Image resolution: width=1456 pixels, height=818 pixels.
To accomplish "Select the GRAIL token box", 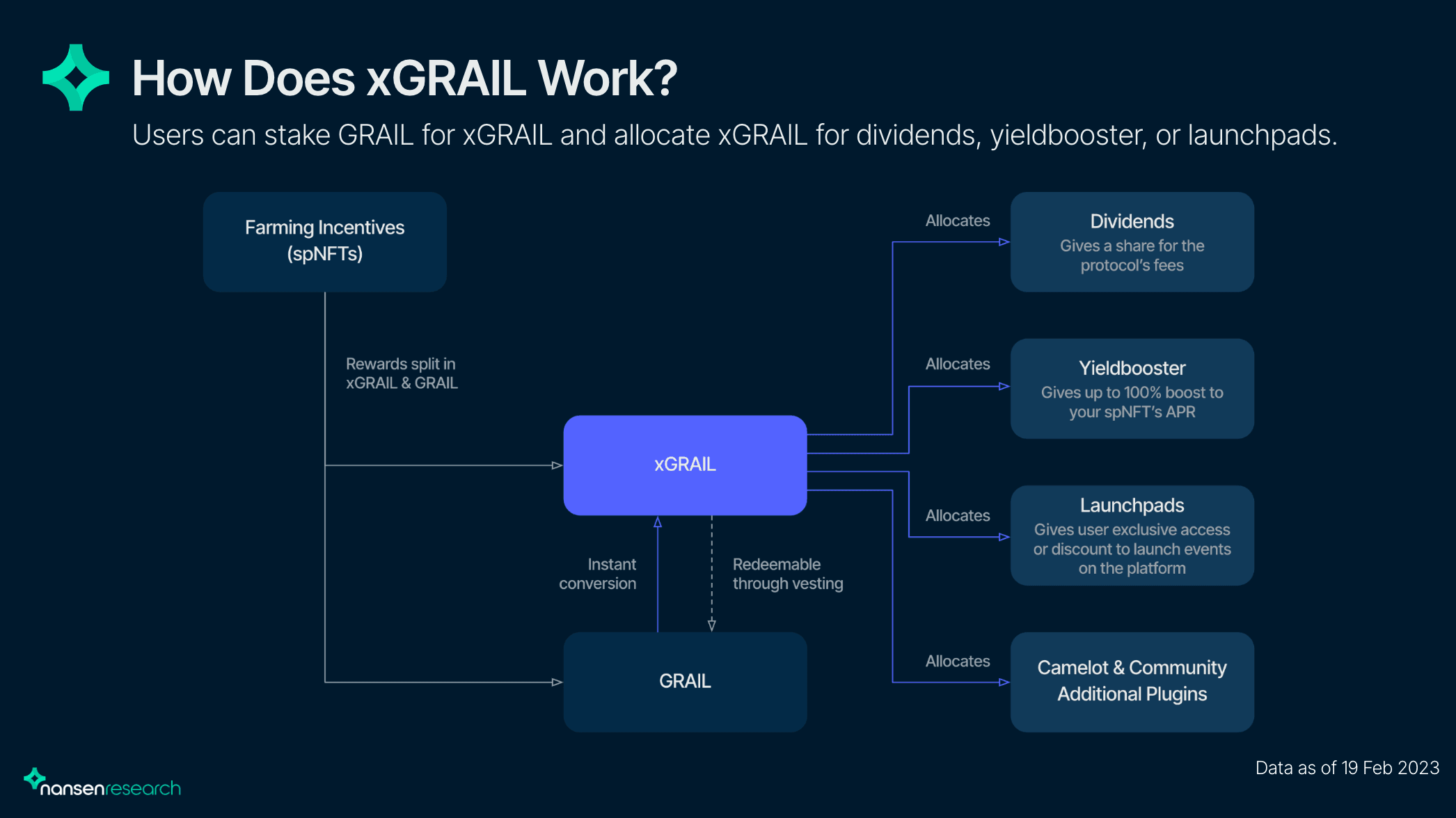I will [x=685, y=681].
